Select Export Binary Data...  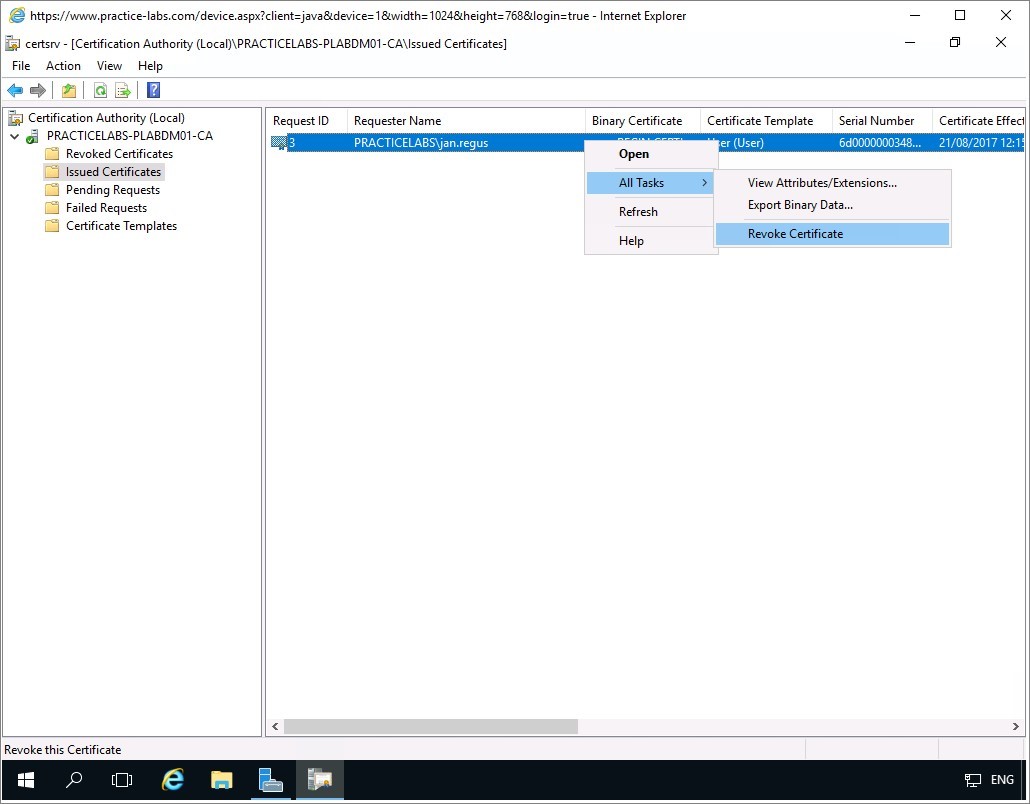point(832,205)
